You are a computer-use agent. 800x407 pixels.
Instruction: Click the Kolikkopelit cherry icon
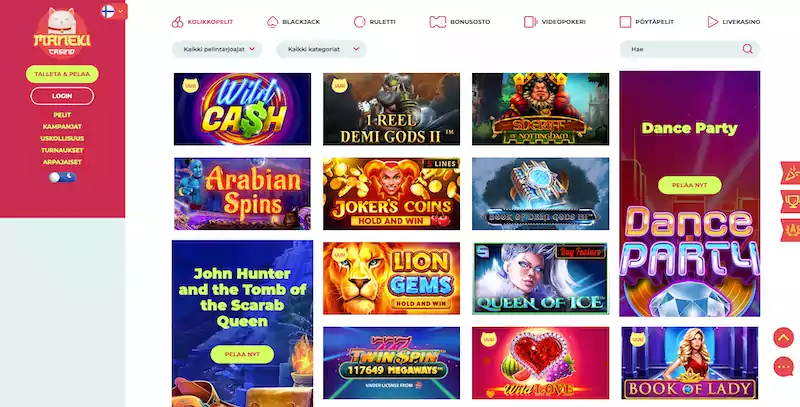(x=177, y=22)
